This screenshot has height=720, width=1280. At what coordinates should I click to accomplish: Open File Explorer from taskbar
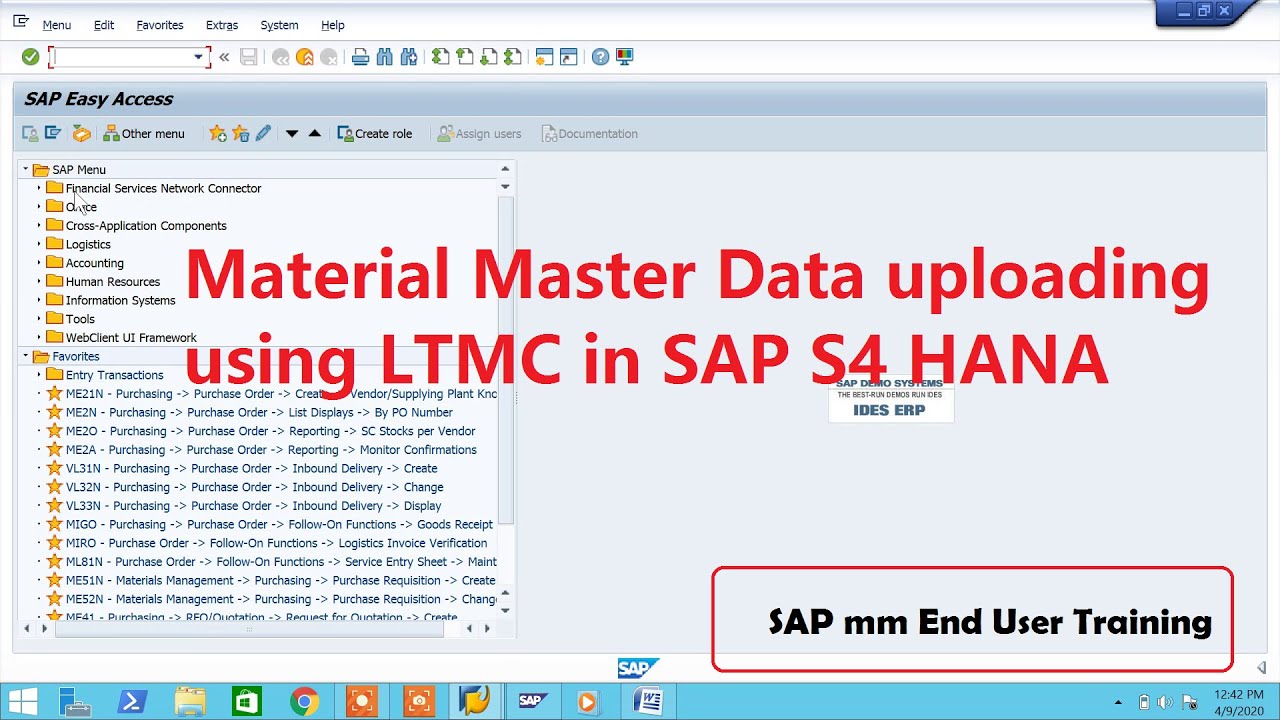point(190,702)
